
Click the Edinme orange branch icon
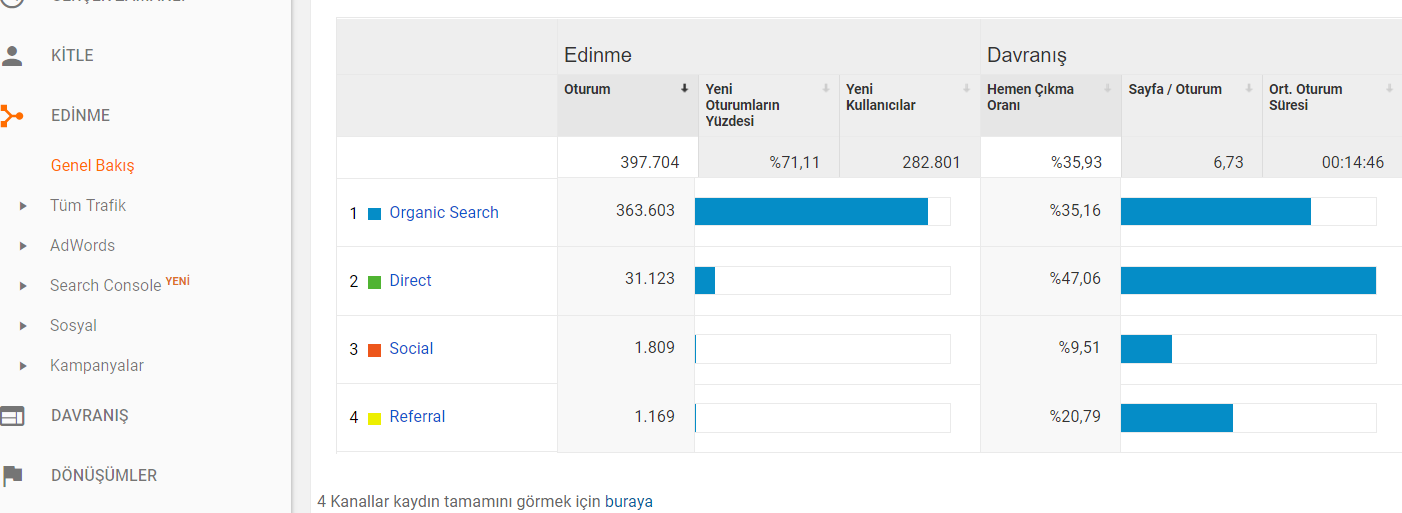[x=12, y=115]
